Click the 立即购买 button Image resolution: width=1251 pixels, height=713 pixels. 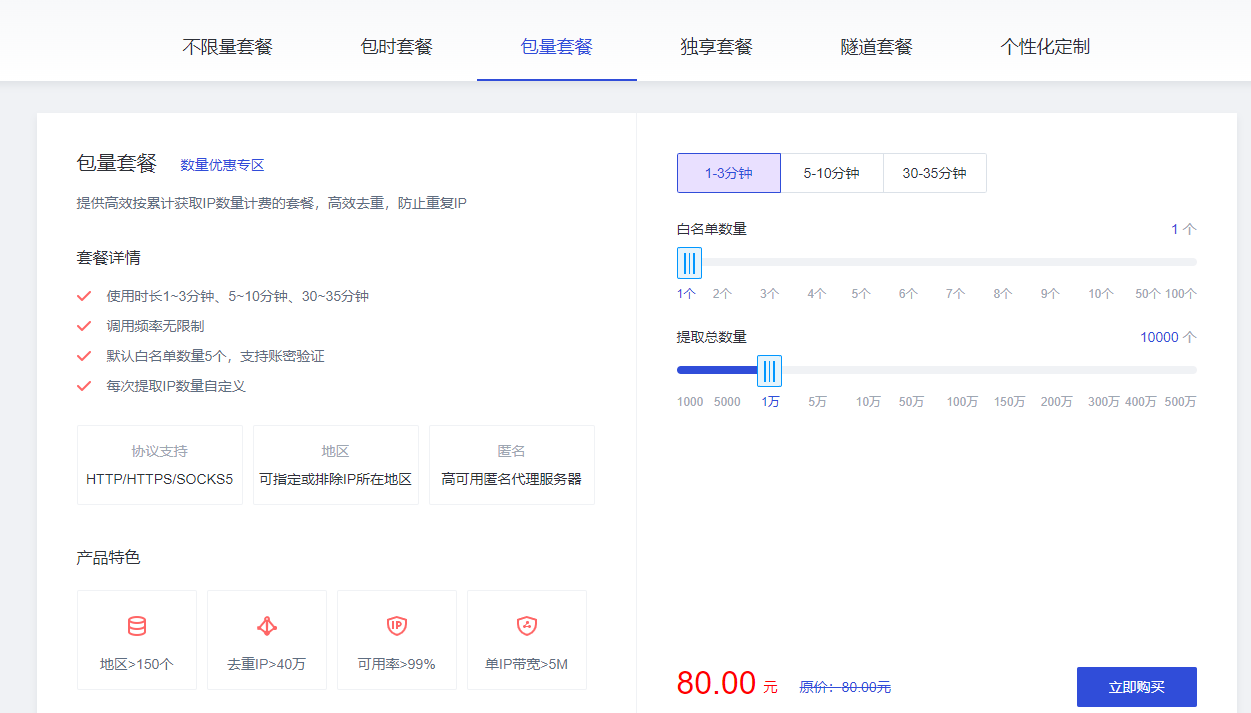point(1137,687)
